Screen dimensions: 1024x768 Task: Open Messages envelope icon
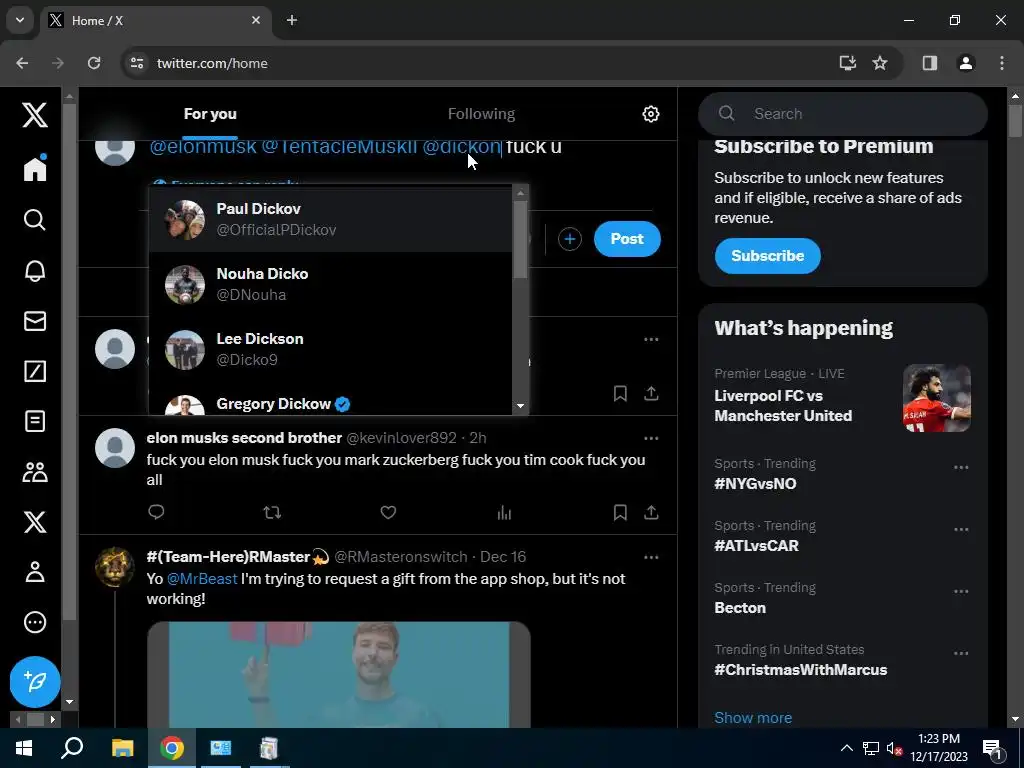coord(35,321)
